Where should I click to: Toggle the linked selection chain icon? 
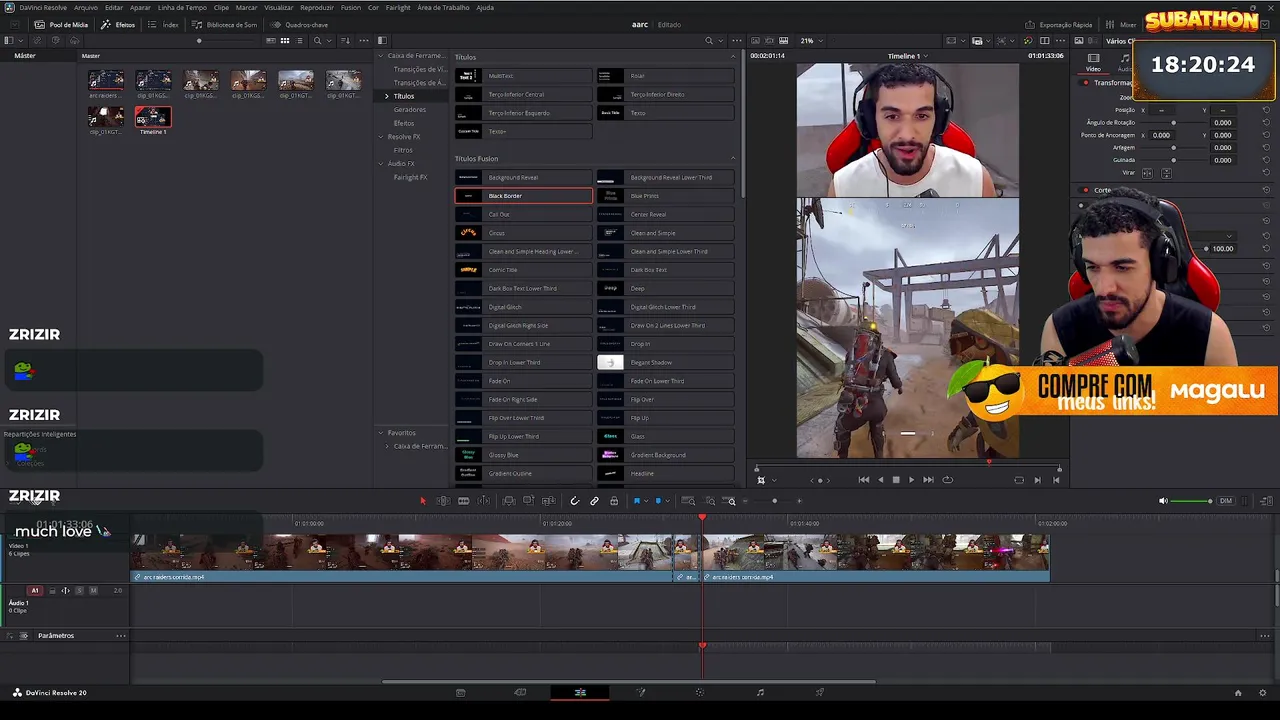[594, 501]
